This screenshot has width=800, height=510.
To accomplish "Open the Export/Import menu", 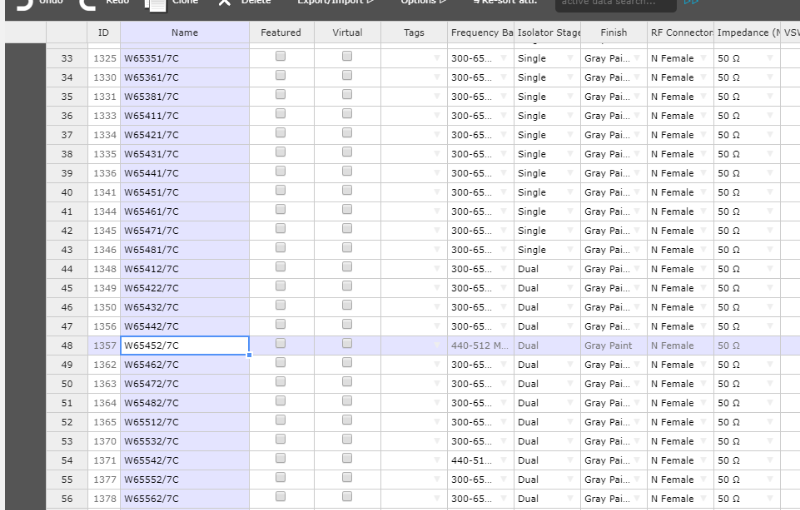I will point(335,3).
